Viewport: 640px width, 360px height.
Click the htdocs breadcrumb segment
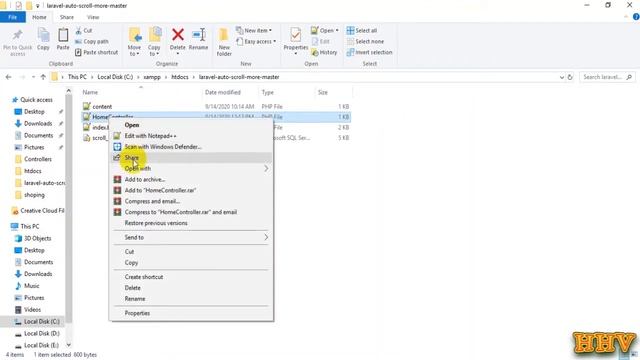(180, 77)
